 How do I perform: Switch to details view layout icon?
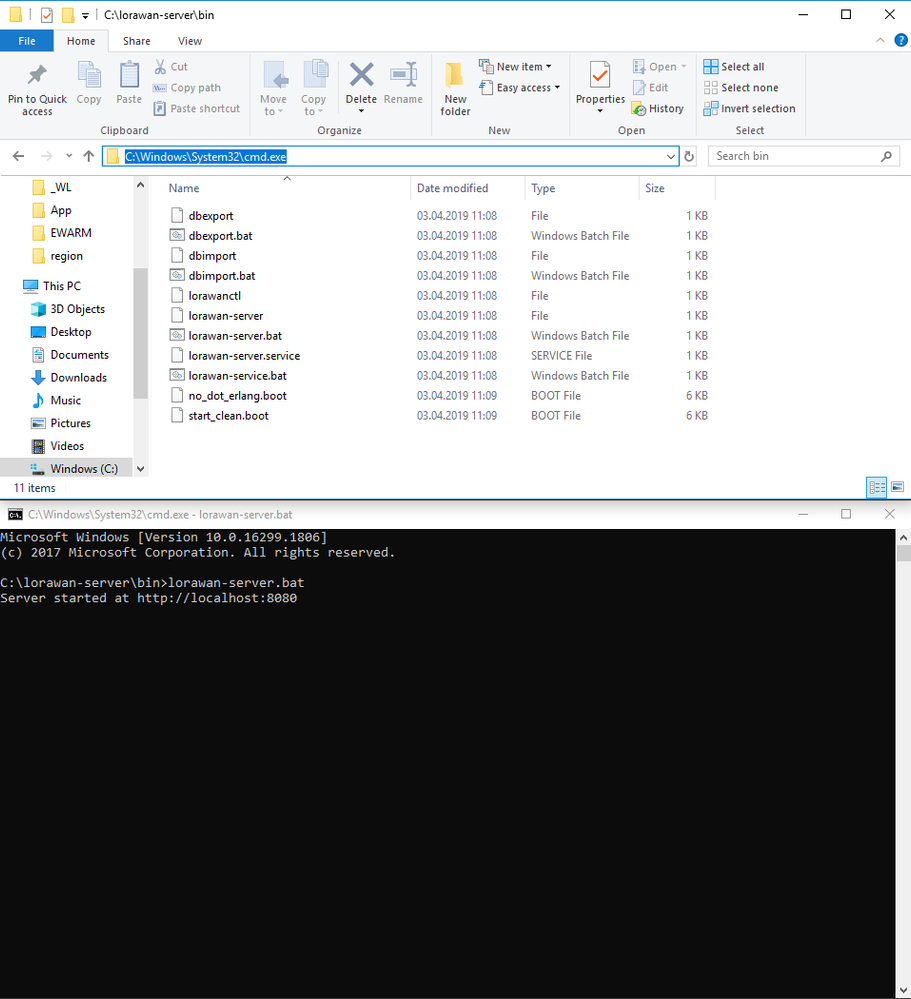tap(877, 487)
